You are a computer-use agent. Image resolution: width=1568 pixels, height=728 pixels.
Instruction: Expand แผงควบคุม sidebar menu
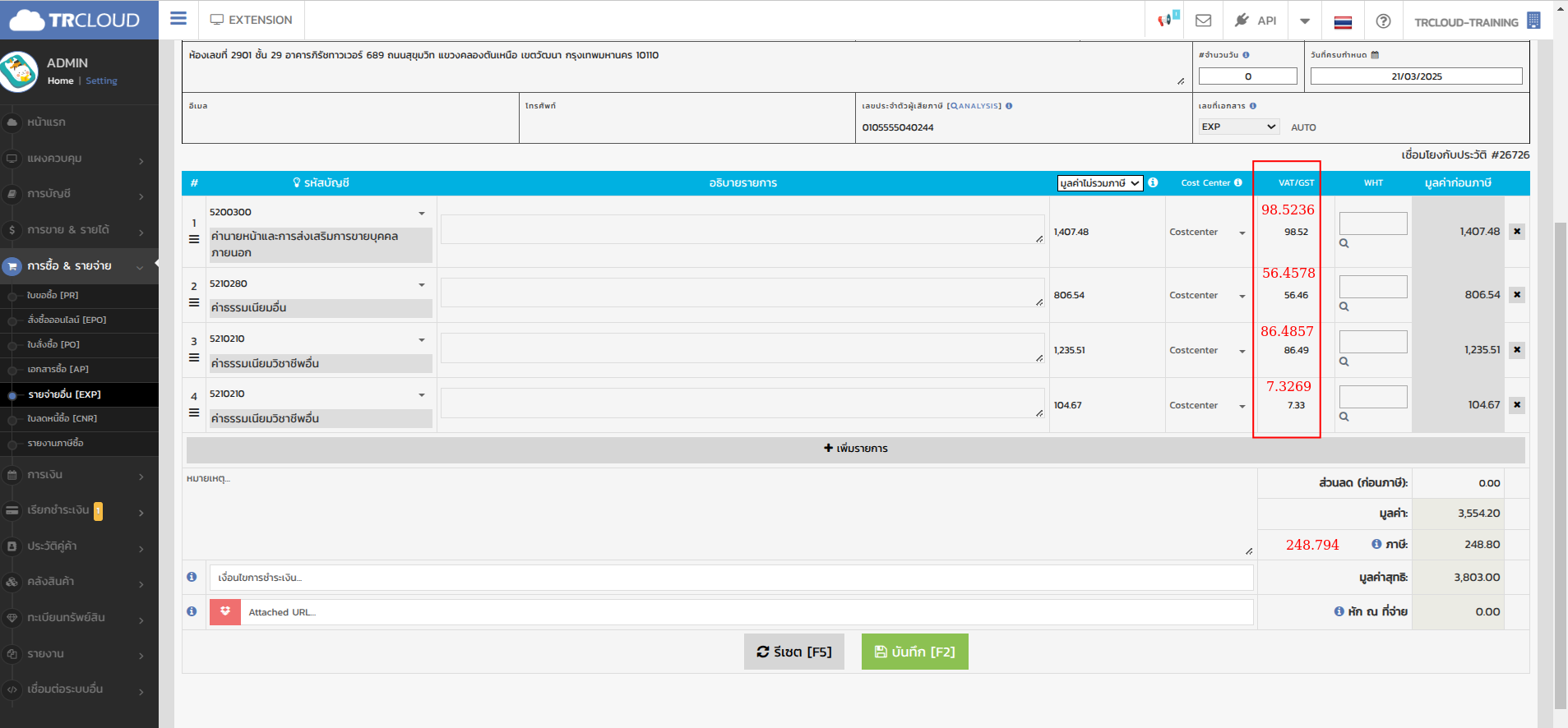79,158
